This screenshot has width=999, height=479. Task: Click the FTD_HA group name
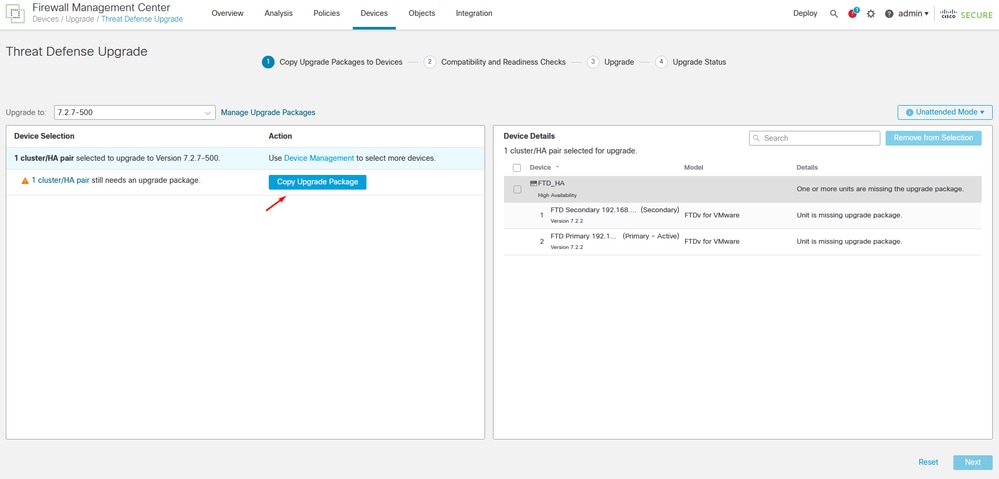pos(551,183)
